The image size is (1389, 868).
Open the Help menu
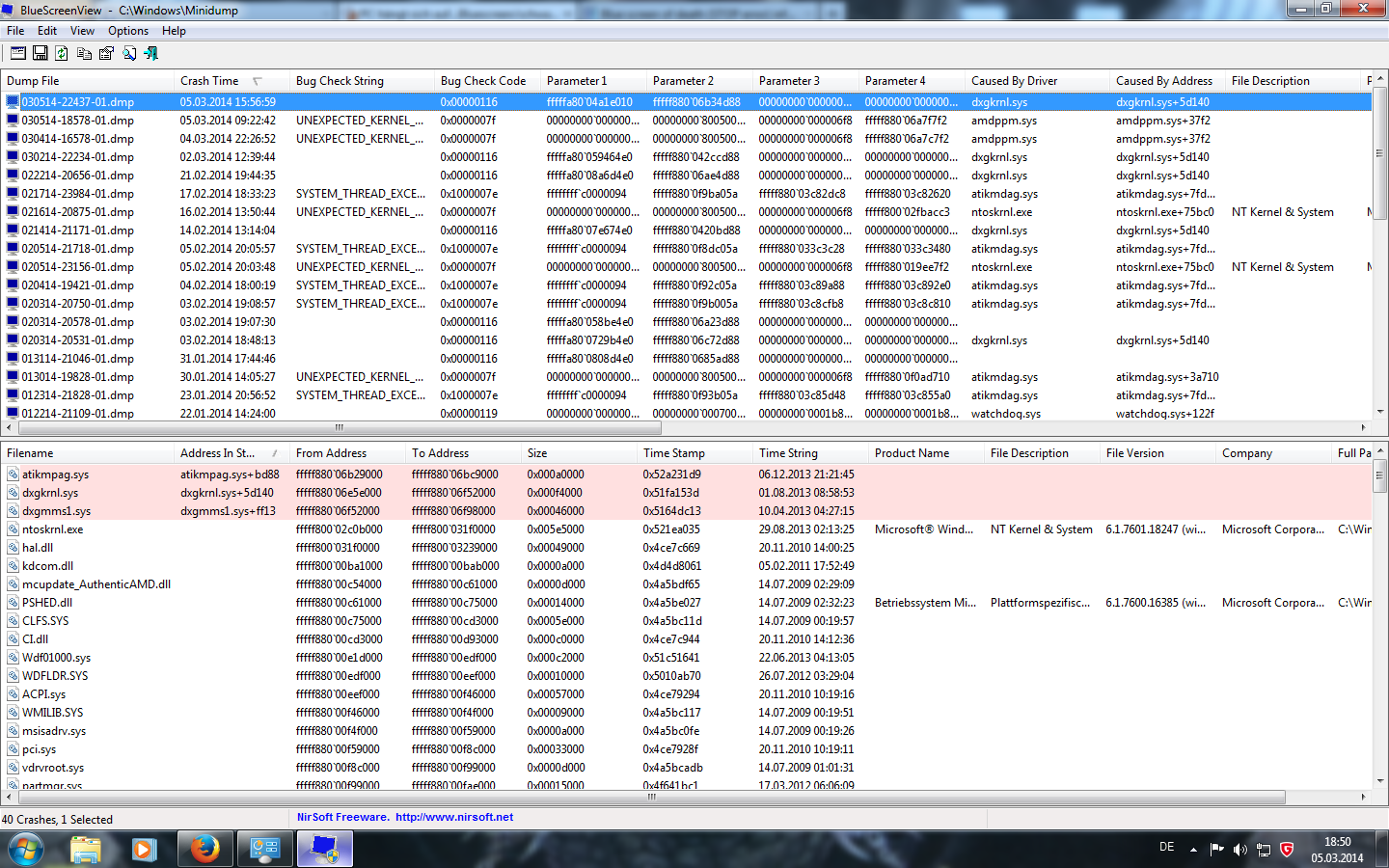(174, 31)
